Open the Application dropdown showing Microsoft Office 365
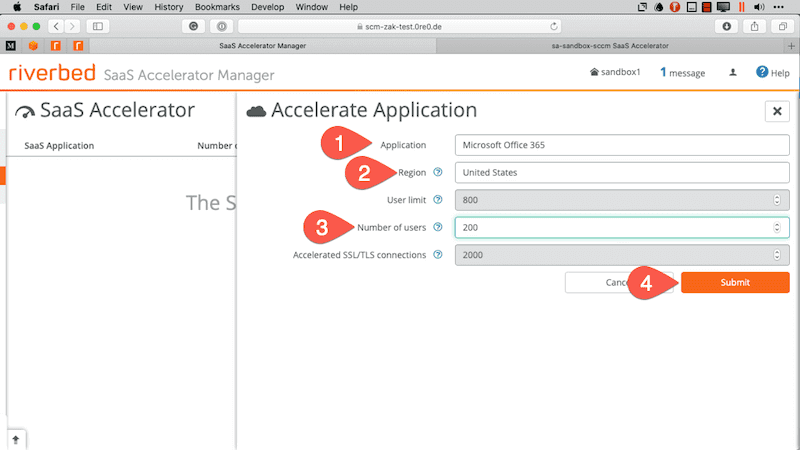The height and width of the screenshot is (450, 800). 621,145
